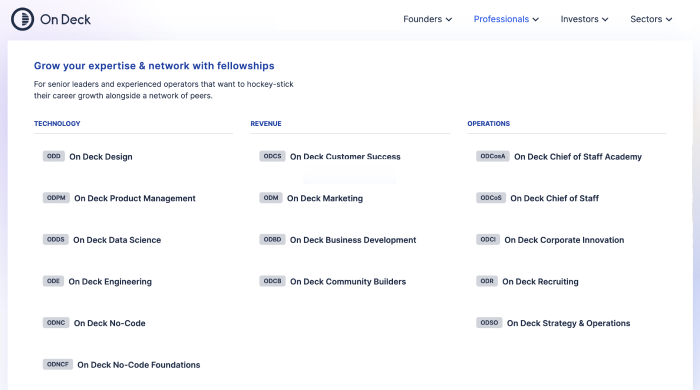Viewport: 700px width, 390px height.
Task: Click the ODSO badge icon
Action: [489, 323]
